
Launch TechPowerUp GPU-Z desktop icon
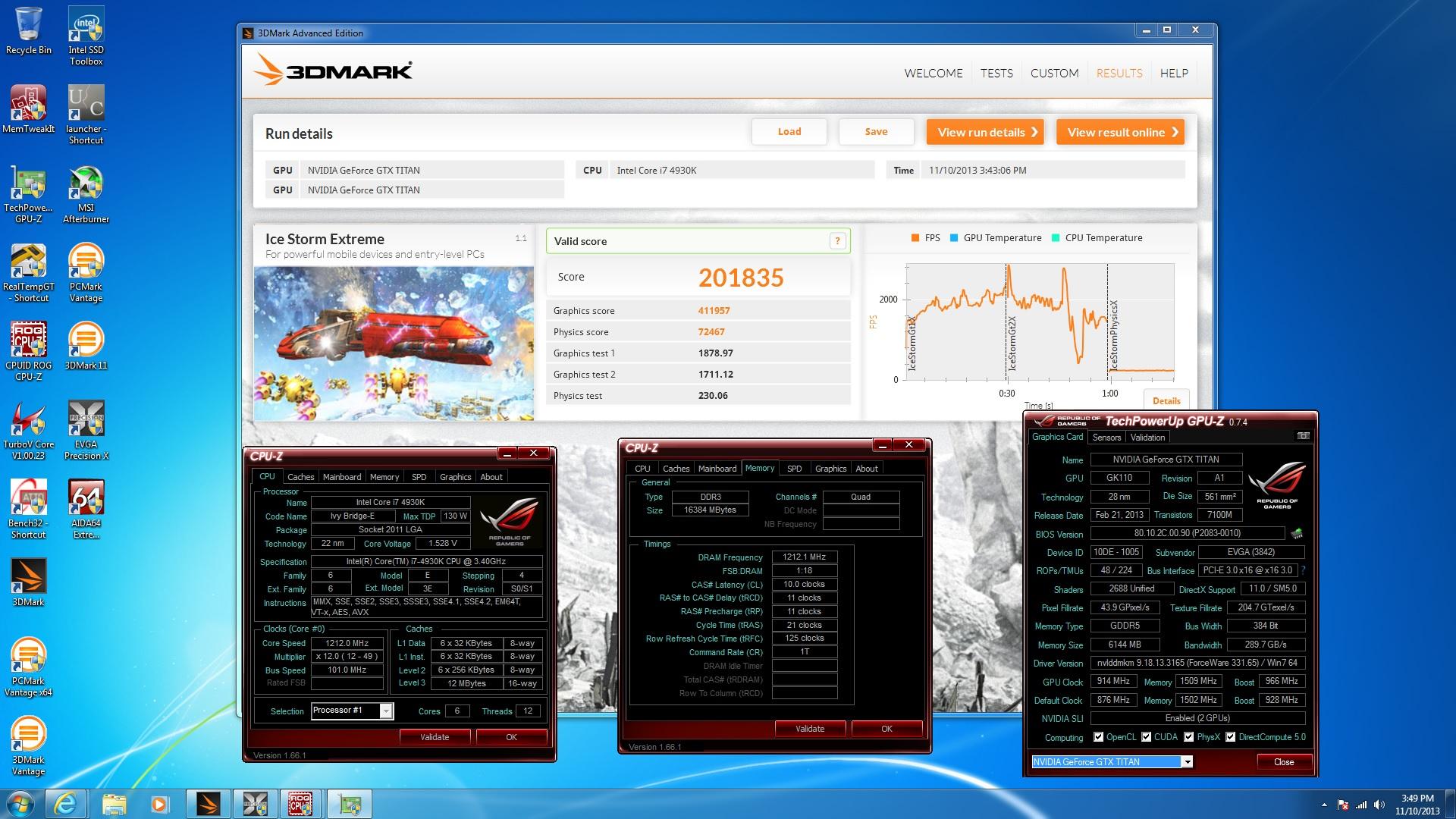click(28, 193)
